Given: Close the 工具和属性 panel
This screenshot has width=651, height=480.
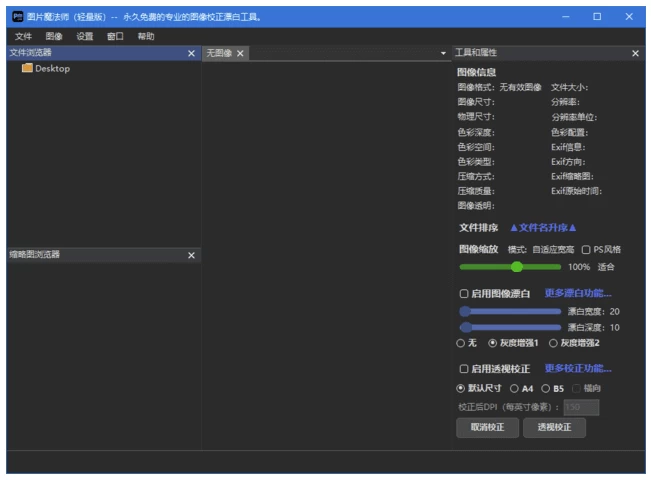Looking at the screenshot, I should coord(635,53).
